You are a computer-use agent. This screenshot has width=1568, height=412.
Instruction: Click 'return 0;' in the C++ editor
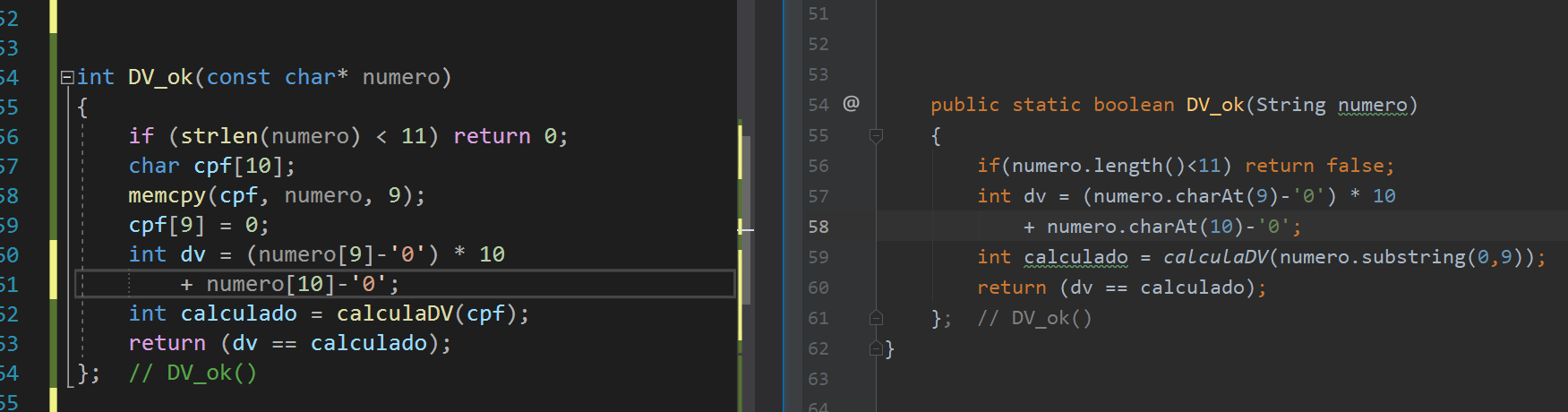510,136
